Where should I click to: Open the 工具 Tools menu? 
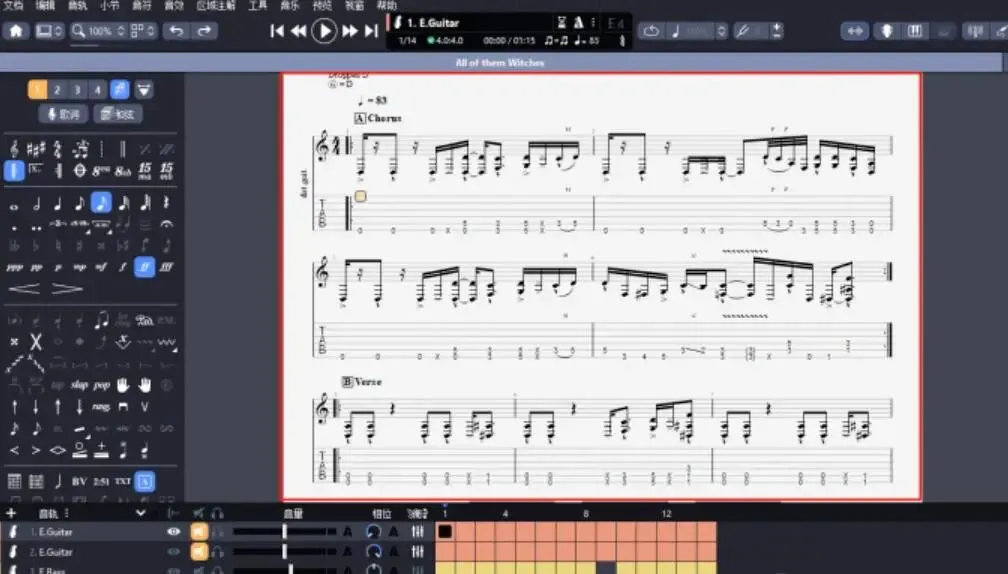pos(257,5)
